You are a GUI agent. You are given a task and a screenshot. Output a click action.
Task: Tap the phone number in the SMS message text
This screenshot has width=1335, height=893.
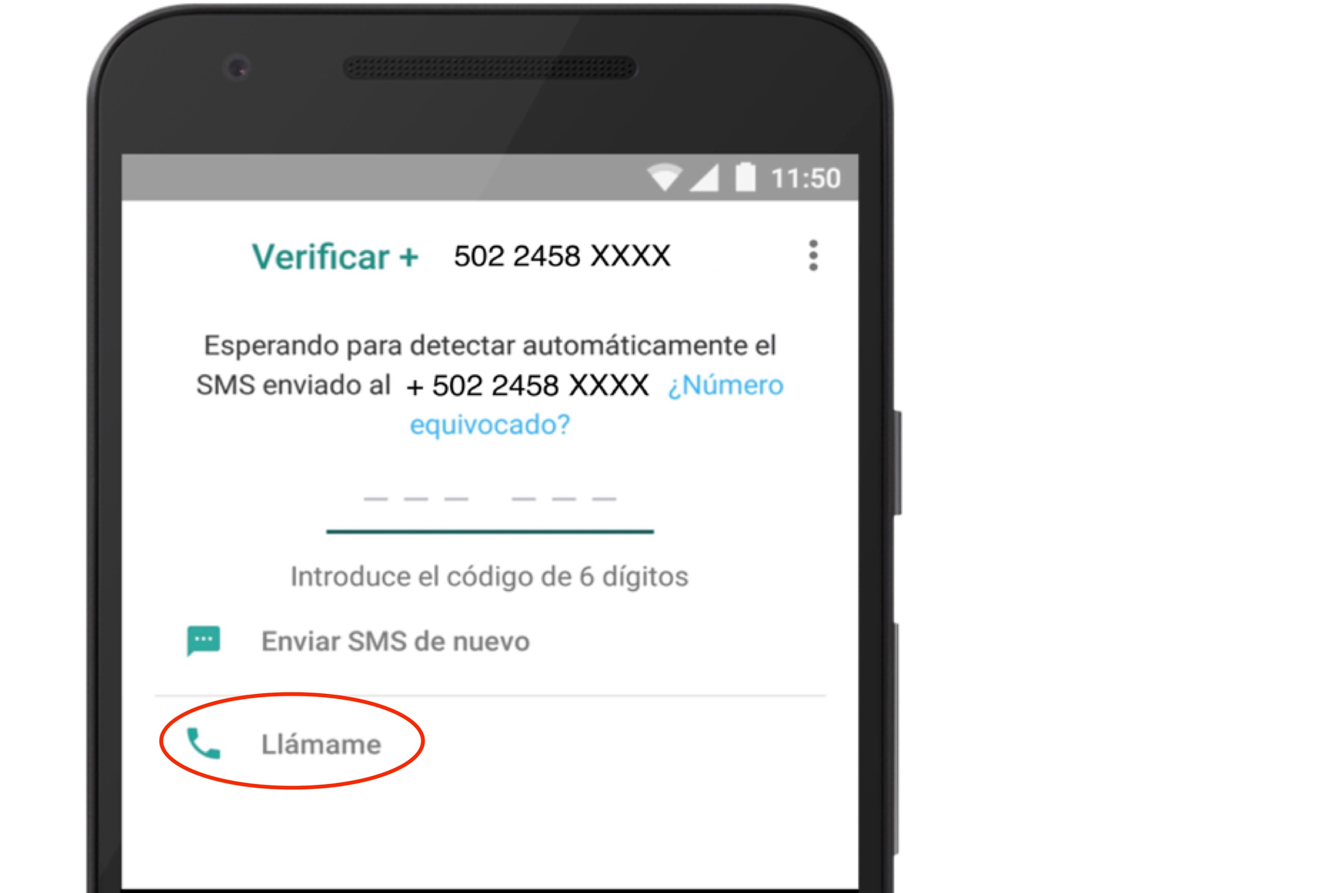click(528, 385)
